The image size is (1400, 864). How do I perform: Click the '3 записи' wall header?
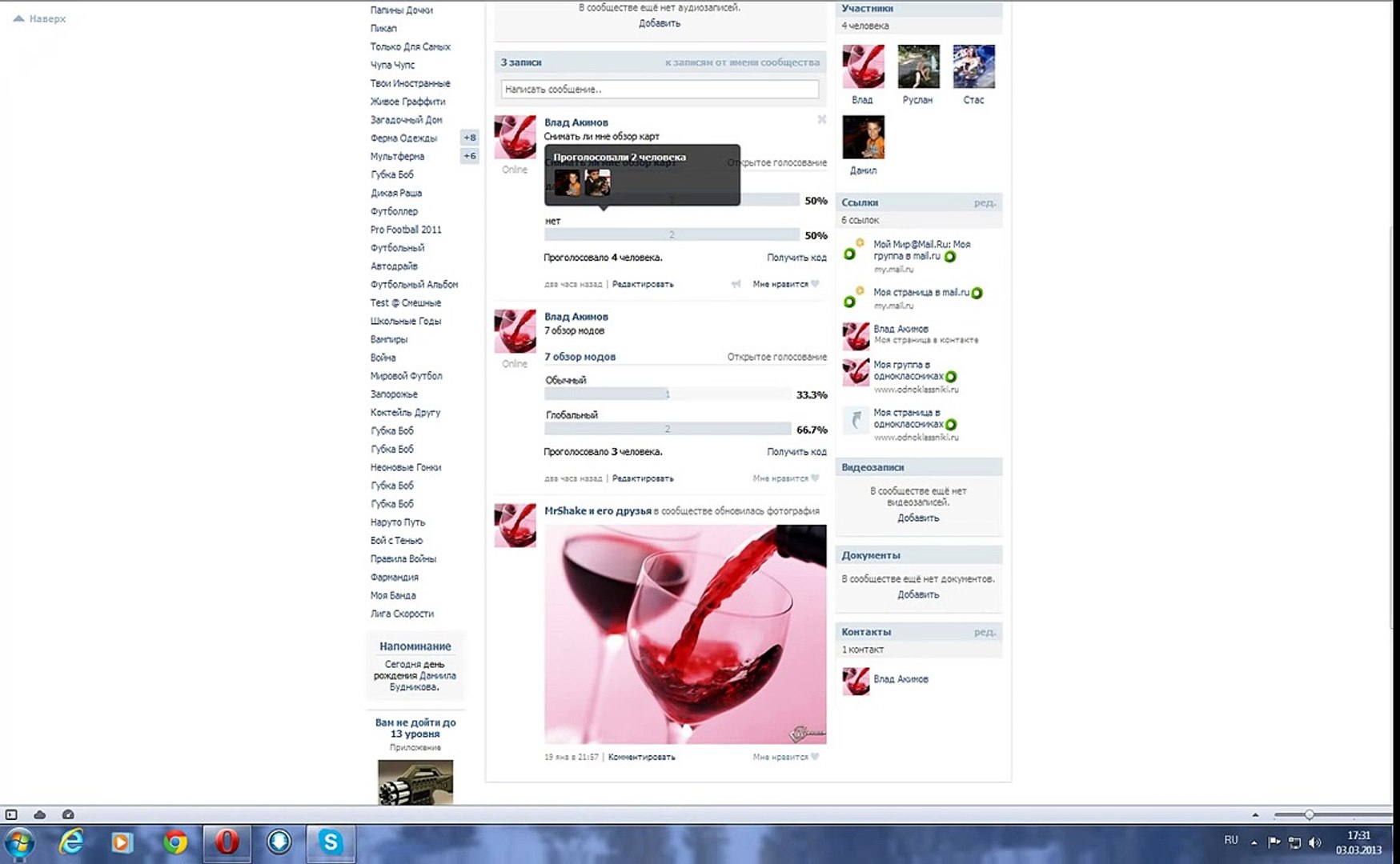tap(521, 62)
